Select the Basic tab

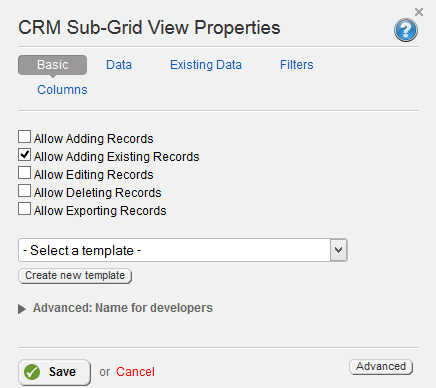pyautogui.click(x=53, y=65)
